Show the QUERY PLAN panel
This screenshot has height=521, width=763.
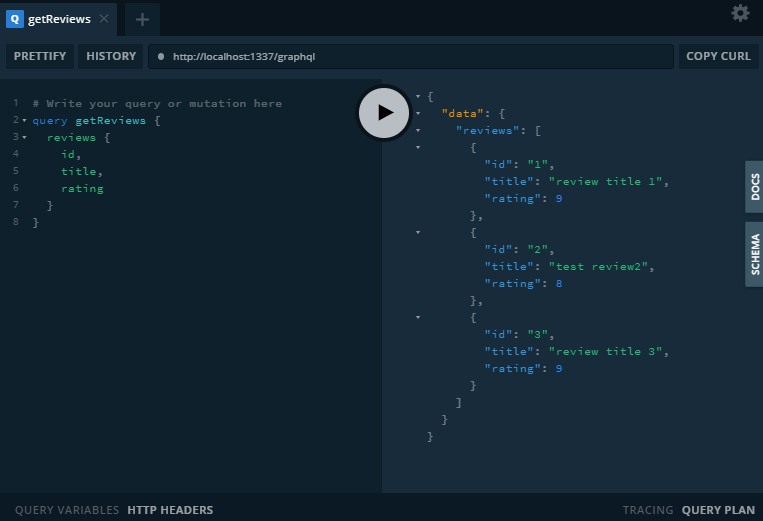point(718,510)
